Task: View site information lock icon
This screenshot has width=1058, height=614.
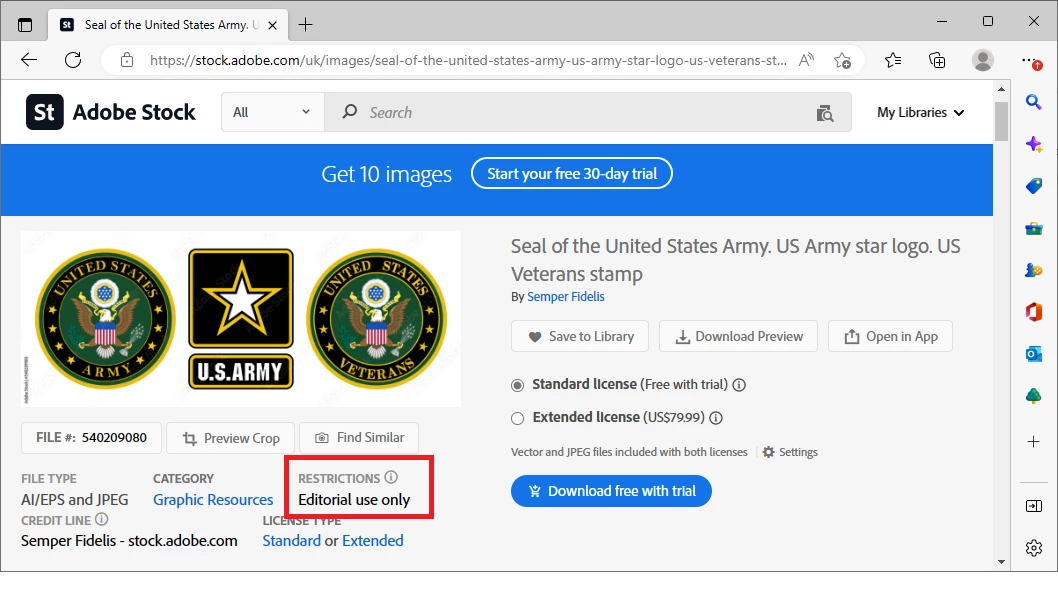Action: [127, 60]
